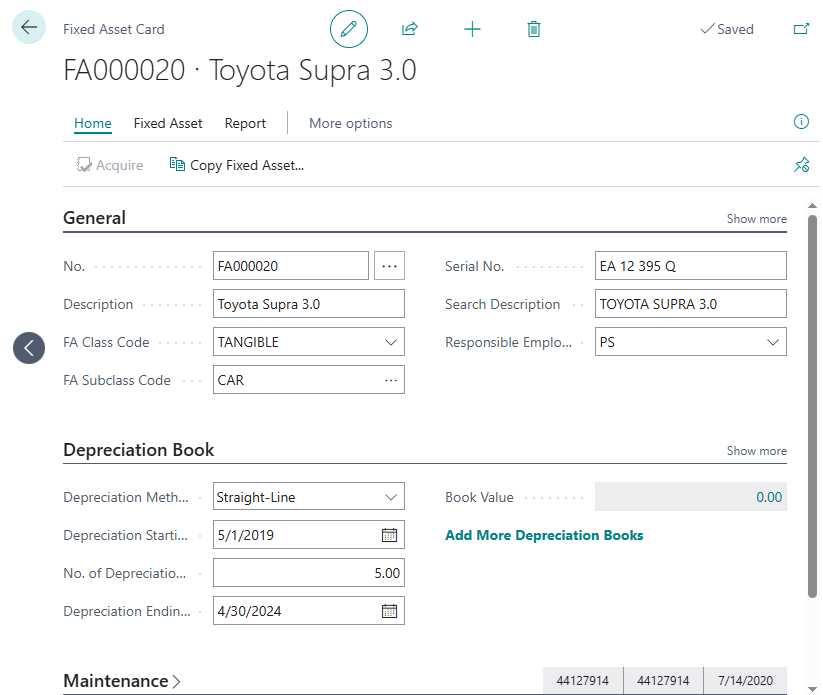Click Add More Depreciation Books link
823x695 pixels.
point(544,535)
